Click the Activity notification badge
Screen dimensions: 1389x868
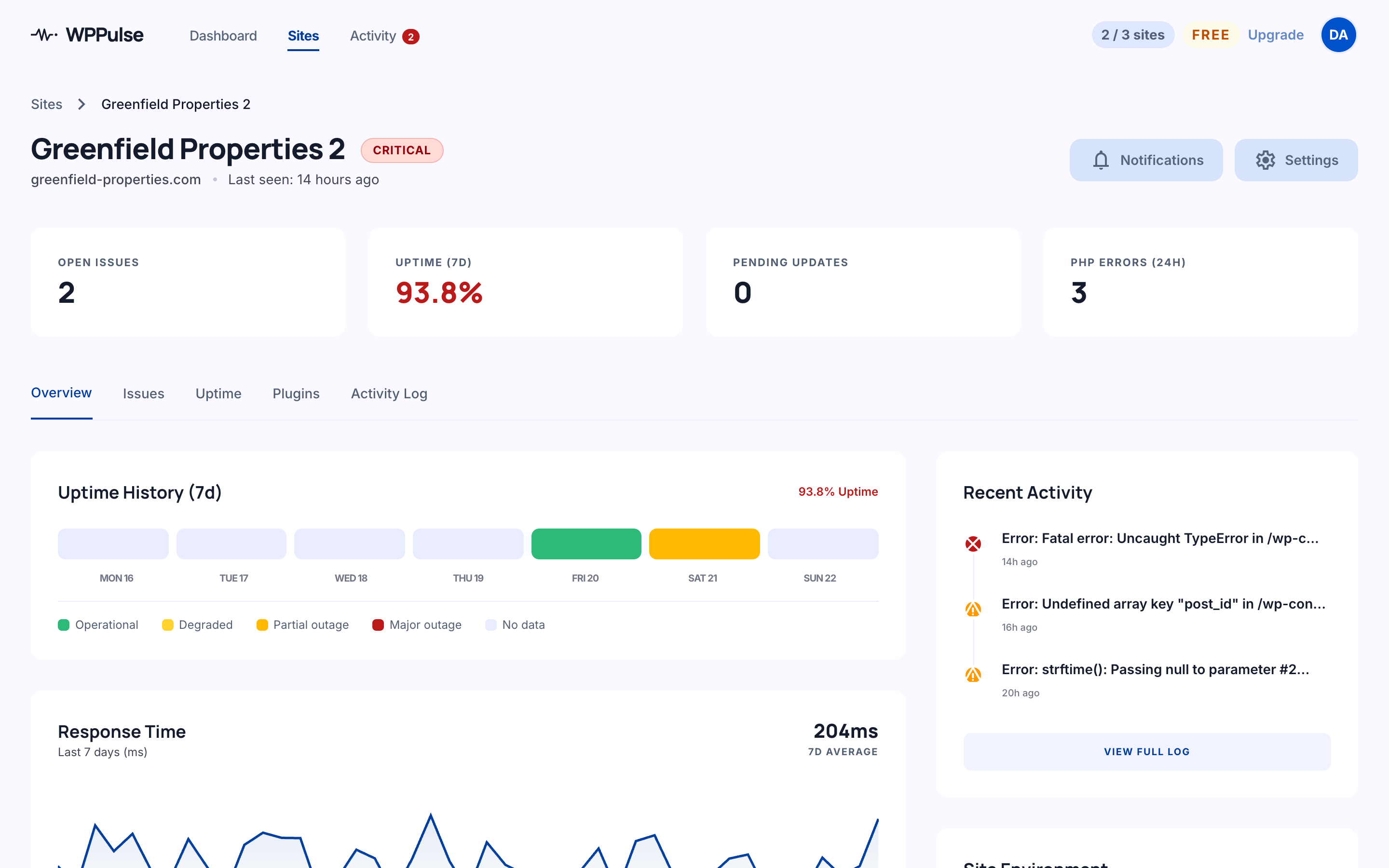[x=411, y=36]
